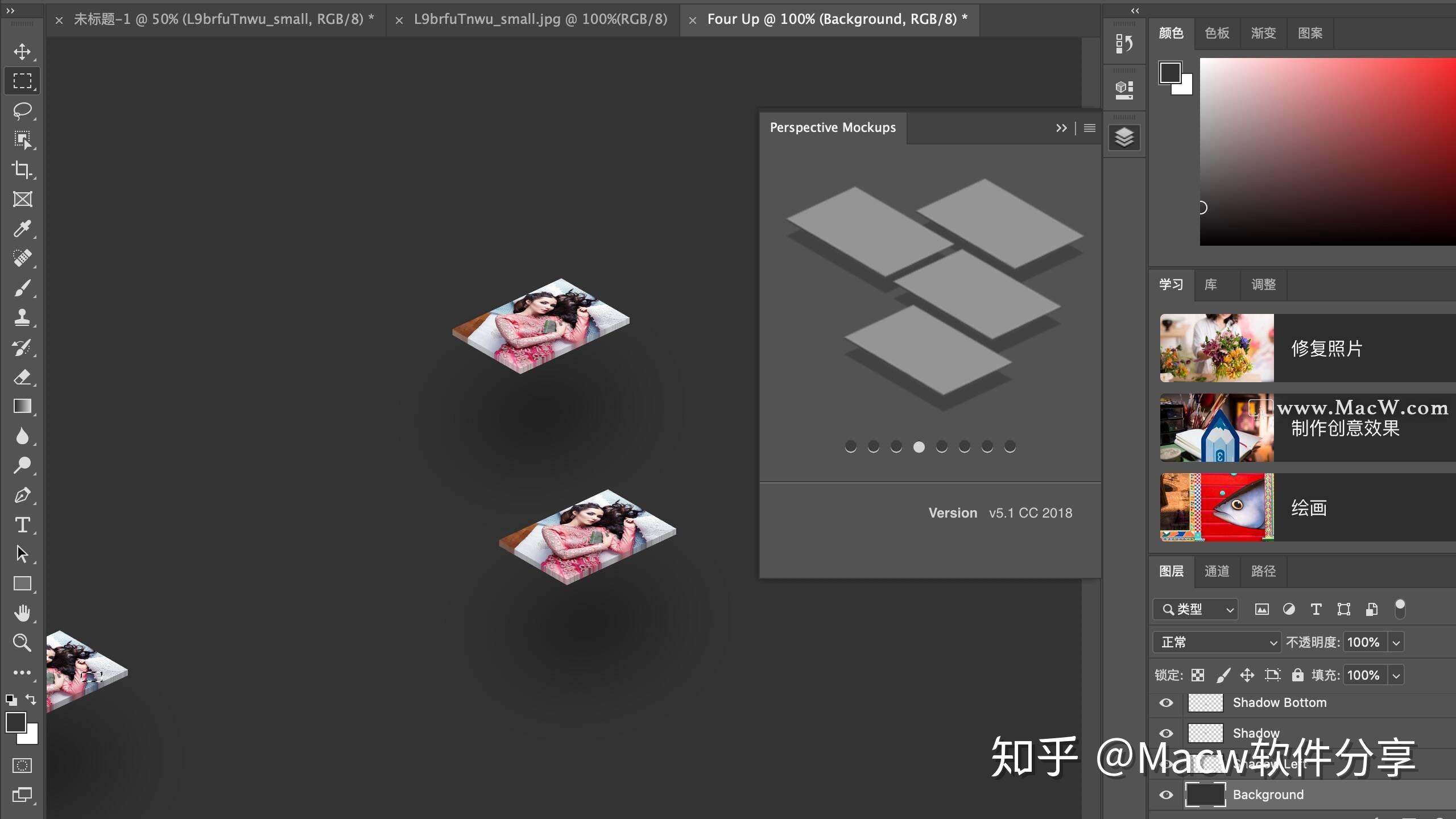
Task: Expand the opacity 不透明度 dropdown arrow
Action: point(1396,643)
